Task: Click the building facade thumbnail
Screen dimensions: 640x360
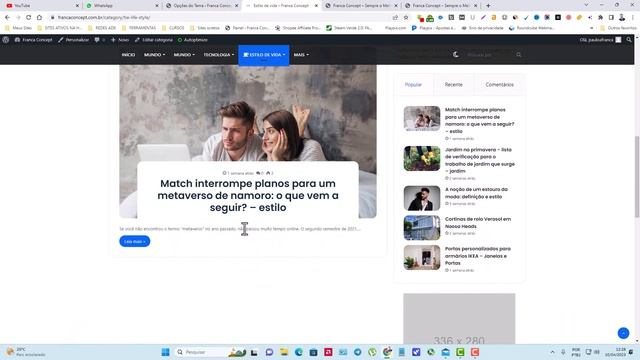Action: 422,228
